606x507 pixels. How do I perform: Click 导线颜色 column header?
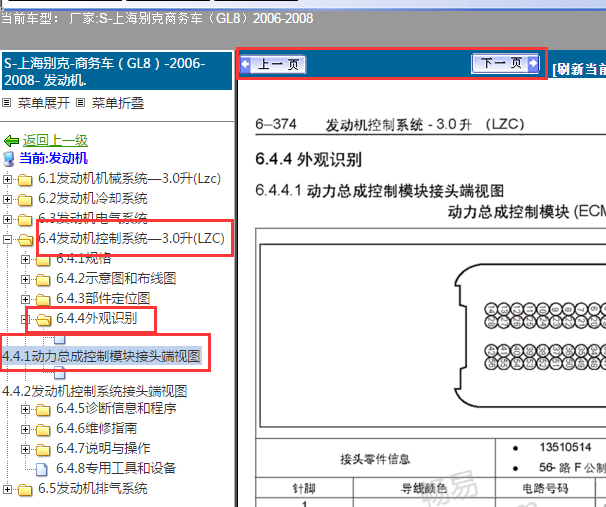coord(424,488)
